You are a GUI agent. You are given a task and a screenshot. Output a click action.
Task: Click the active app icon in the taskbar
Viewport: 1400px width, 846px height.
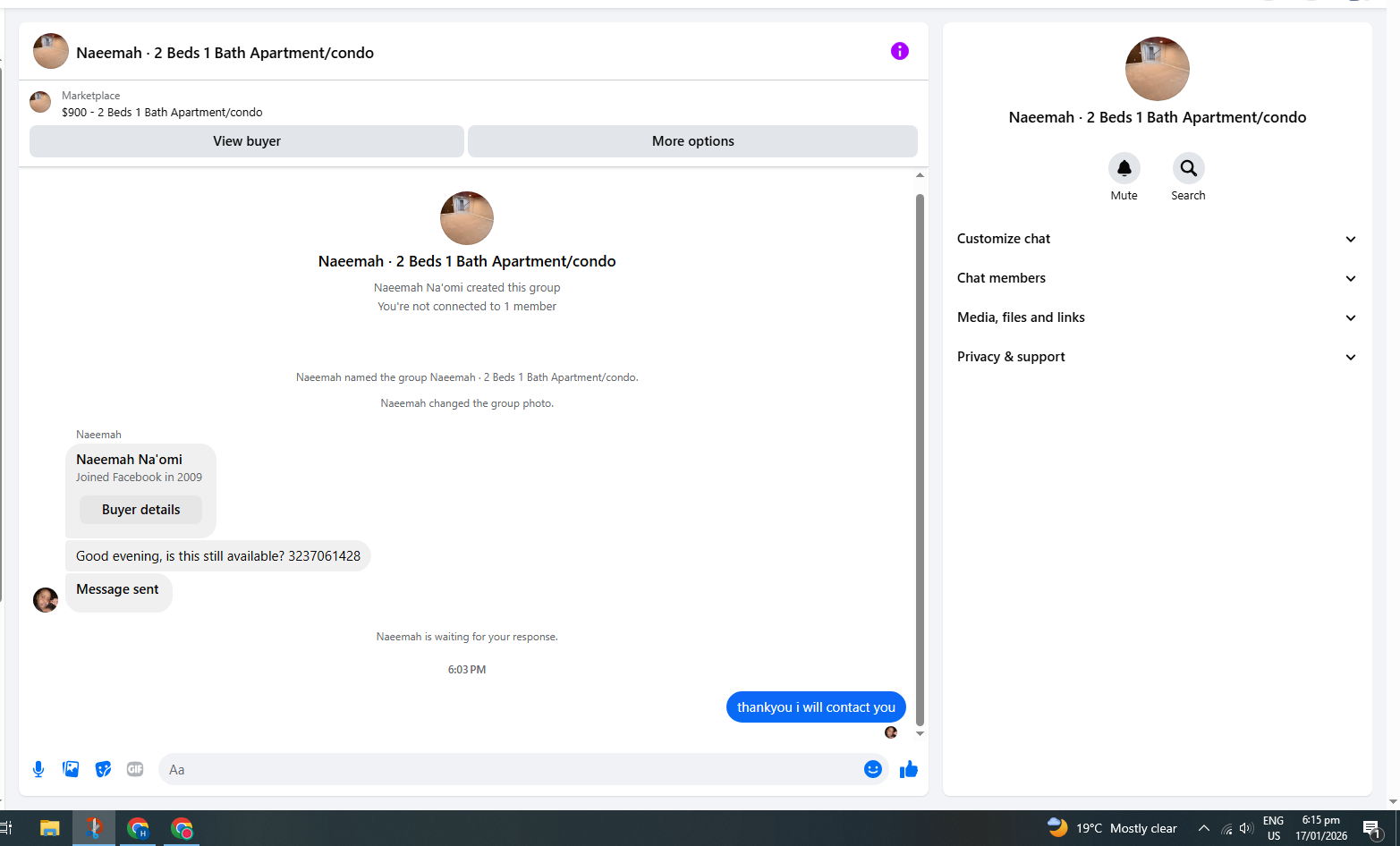click(94, 828)
